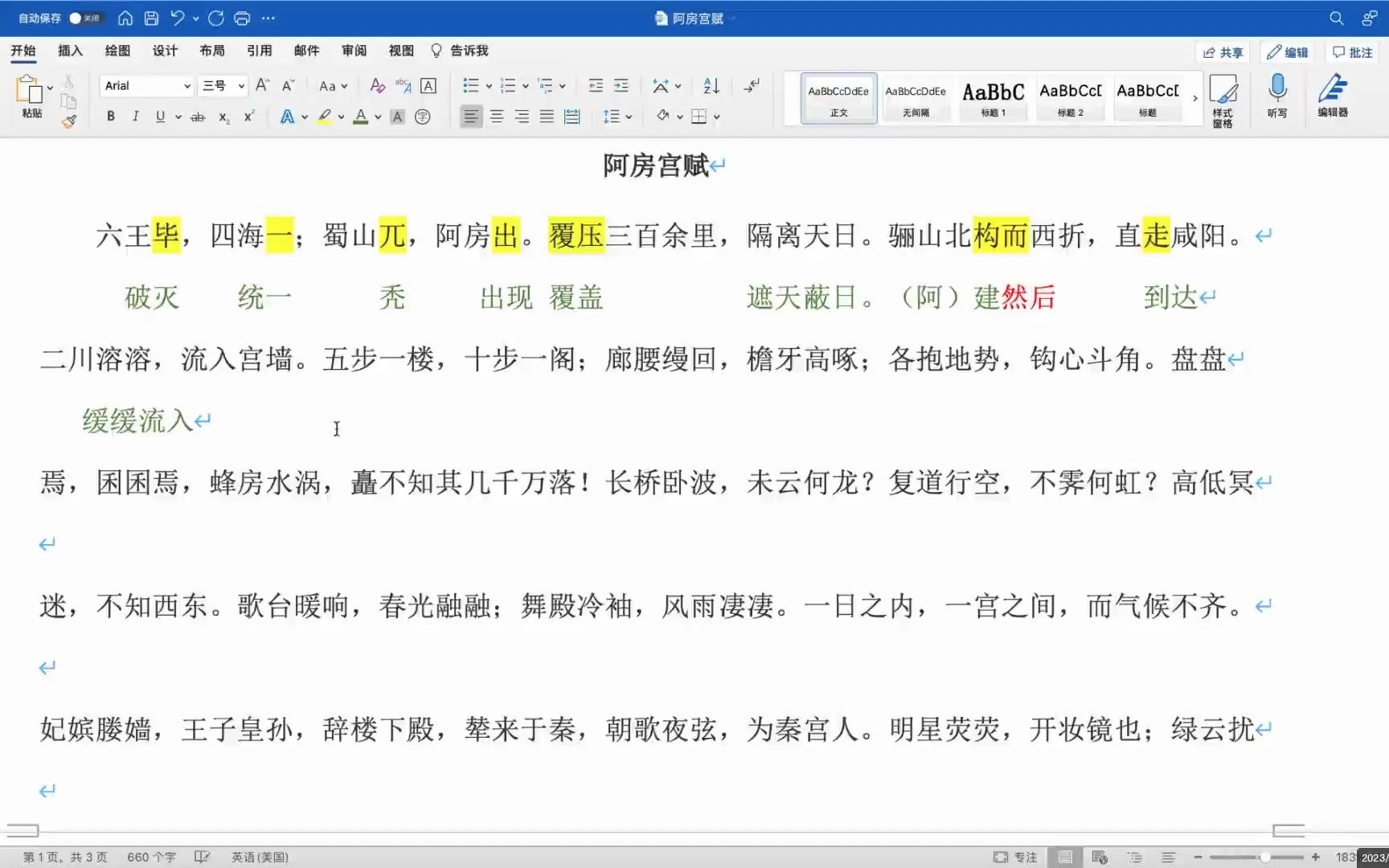Click the 660 个字 word count
The height and width of the screenshot is (868, 1389).
[151, 857]
